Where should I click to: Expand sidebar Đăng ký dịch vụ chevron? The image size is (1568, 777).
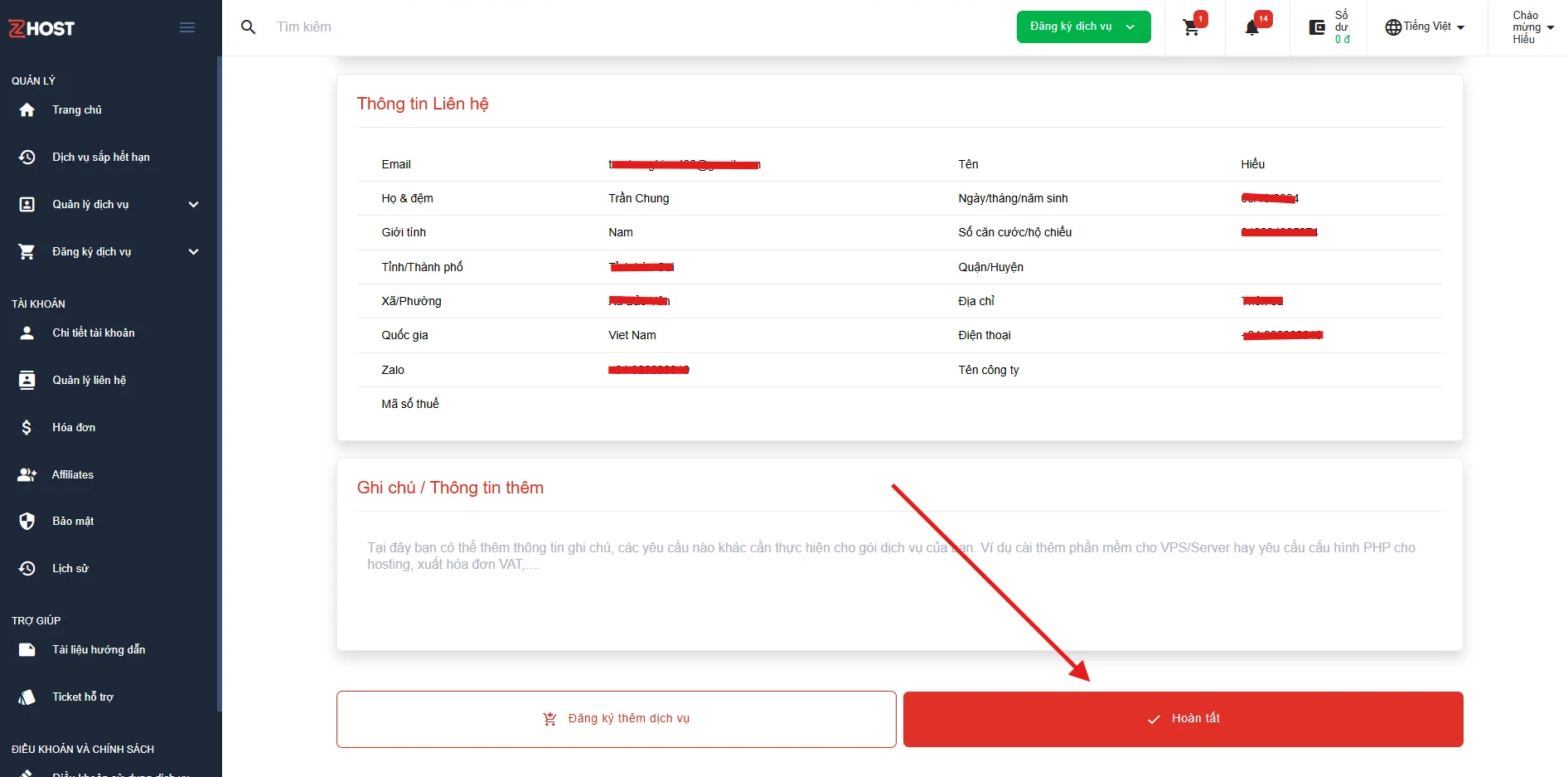pyautogui.click(x=193, y=251)
